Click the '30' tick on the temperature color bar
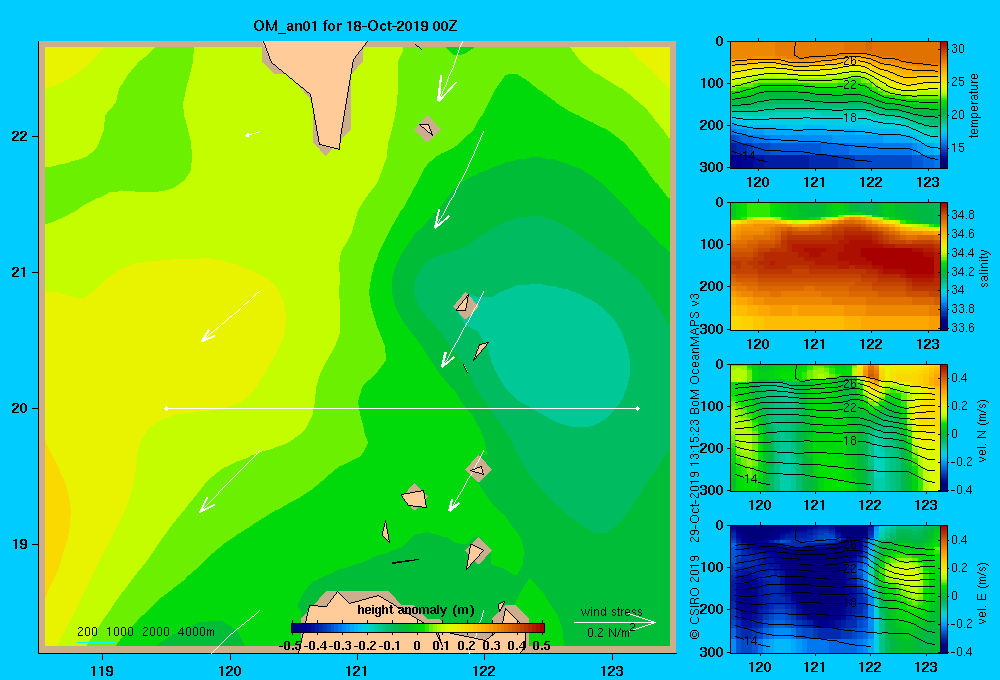 (958, 48)
